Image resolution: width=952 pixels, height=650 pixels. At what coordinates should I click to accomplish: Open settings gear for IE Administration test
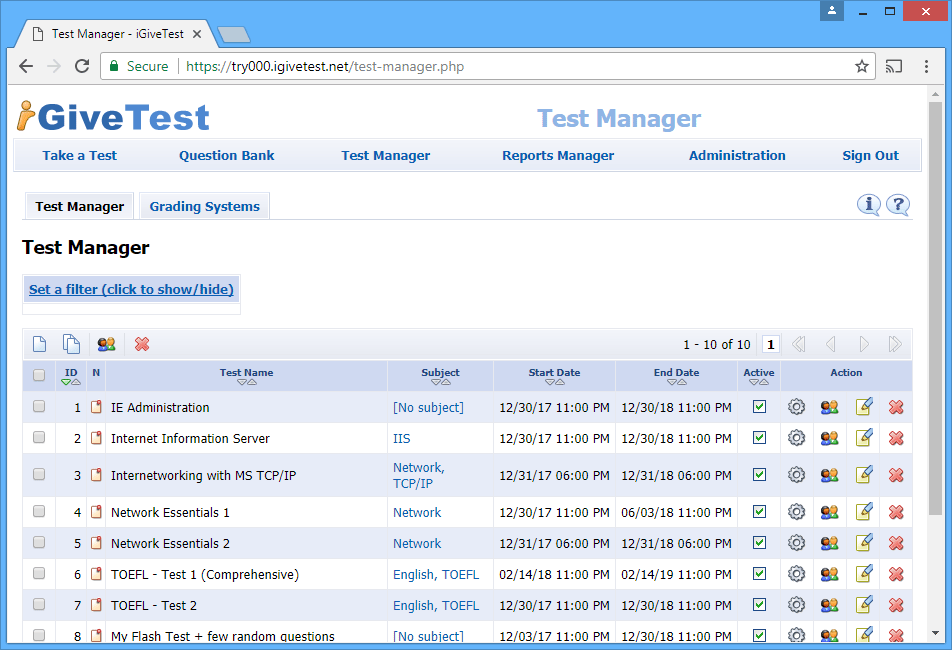(796, 407)
